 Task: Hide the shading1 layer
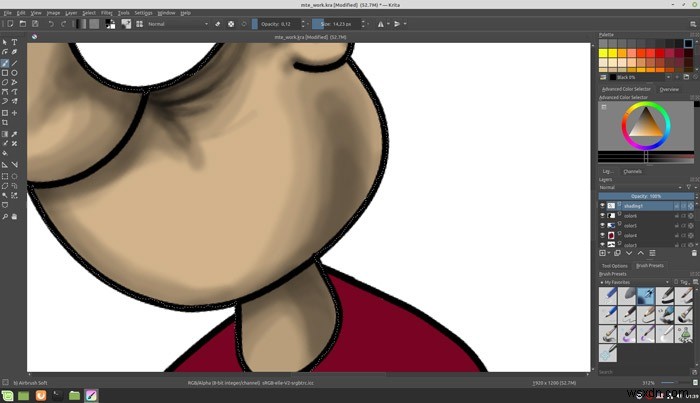click(602, 206)
